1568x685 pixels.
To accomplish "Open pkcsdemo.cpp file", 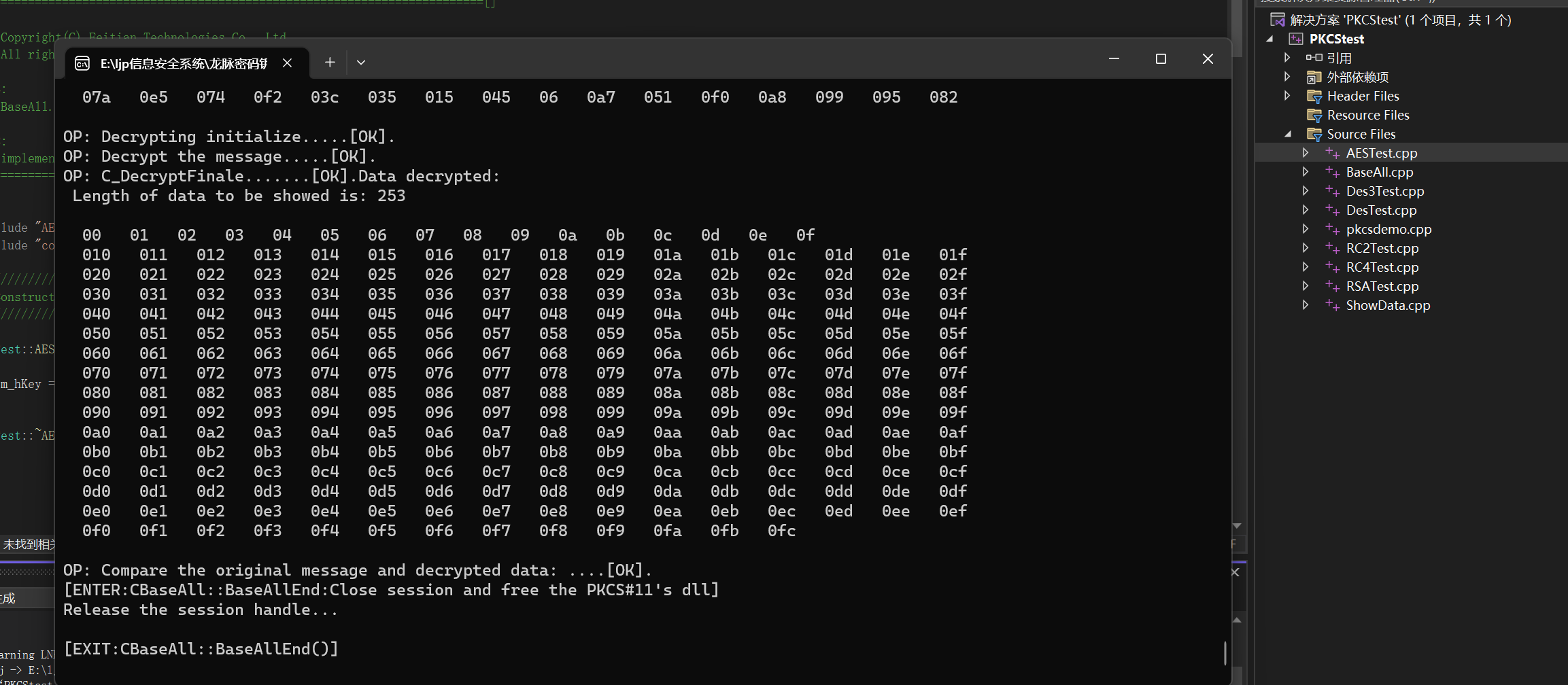I will [1389, 229].
